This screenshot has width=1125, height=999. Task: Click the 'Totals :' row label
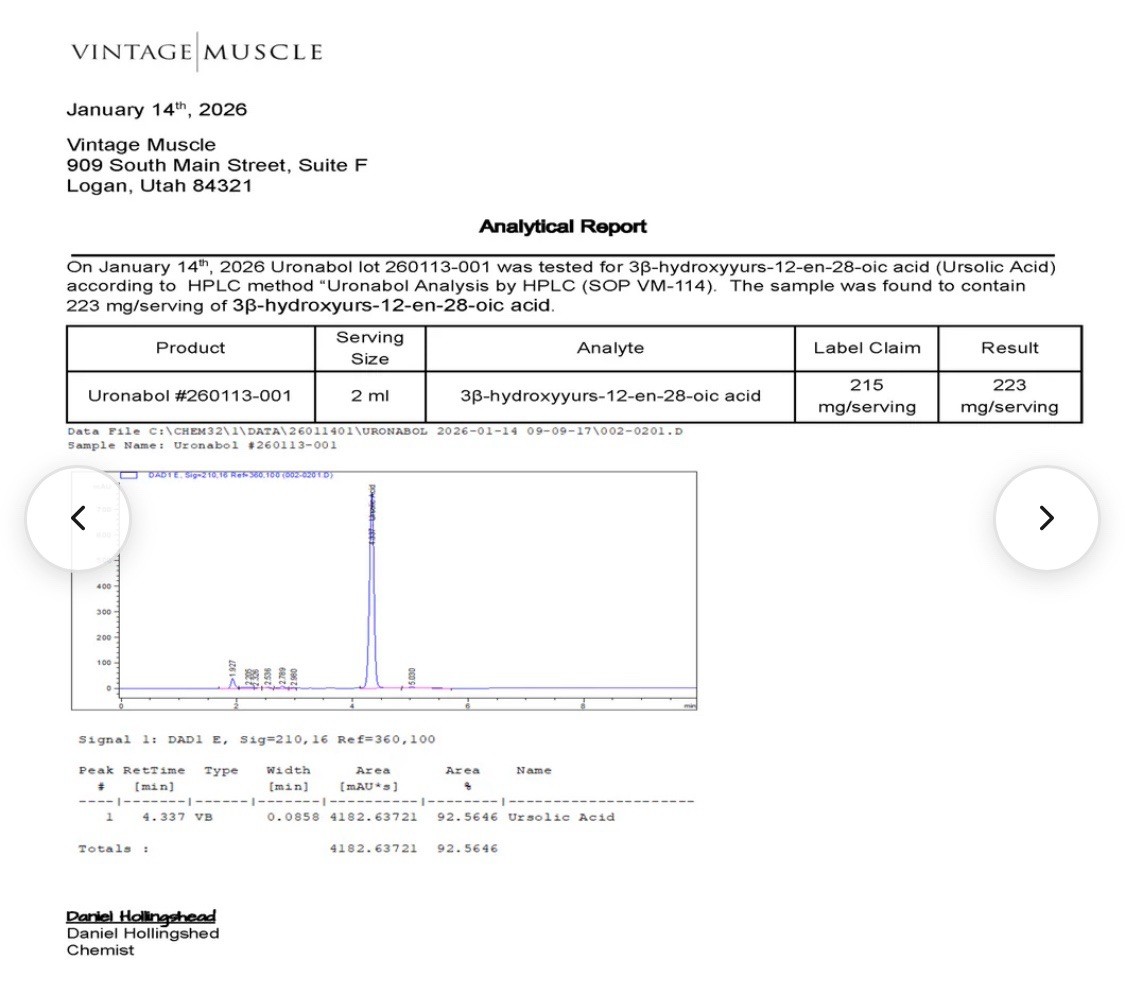(113, 849)
